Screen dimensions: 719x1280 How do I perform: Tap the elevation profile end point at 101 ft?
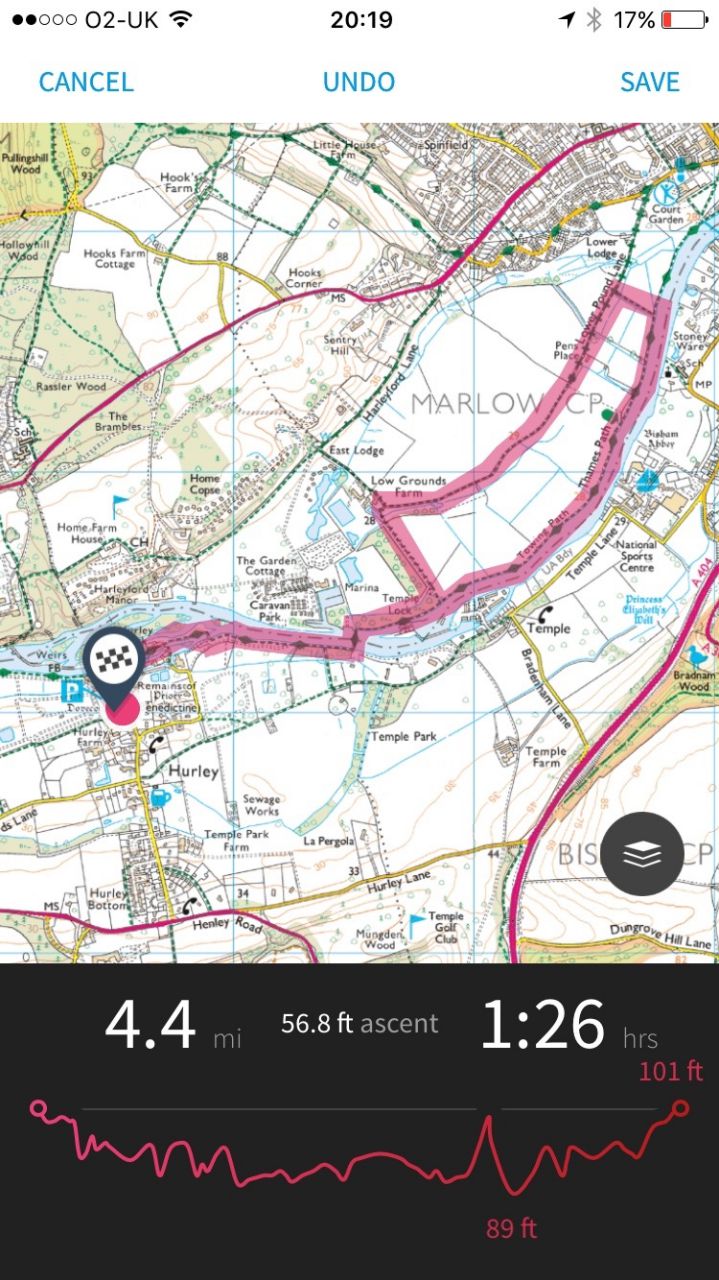pos(681,1108)
